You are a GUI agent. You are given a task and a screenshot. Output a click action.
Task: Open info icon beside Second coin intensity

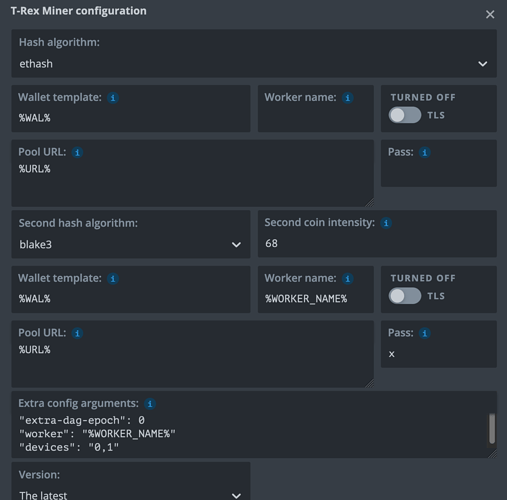(386, 223)
